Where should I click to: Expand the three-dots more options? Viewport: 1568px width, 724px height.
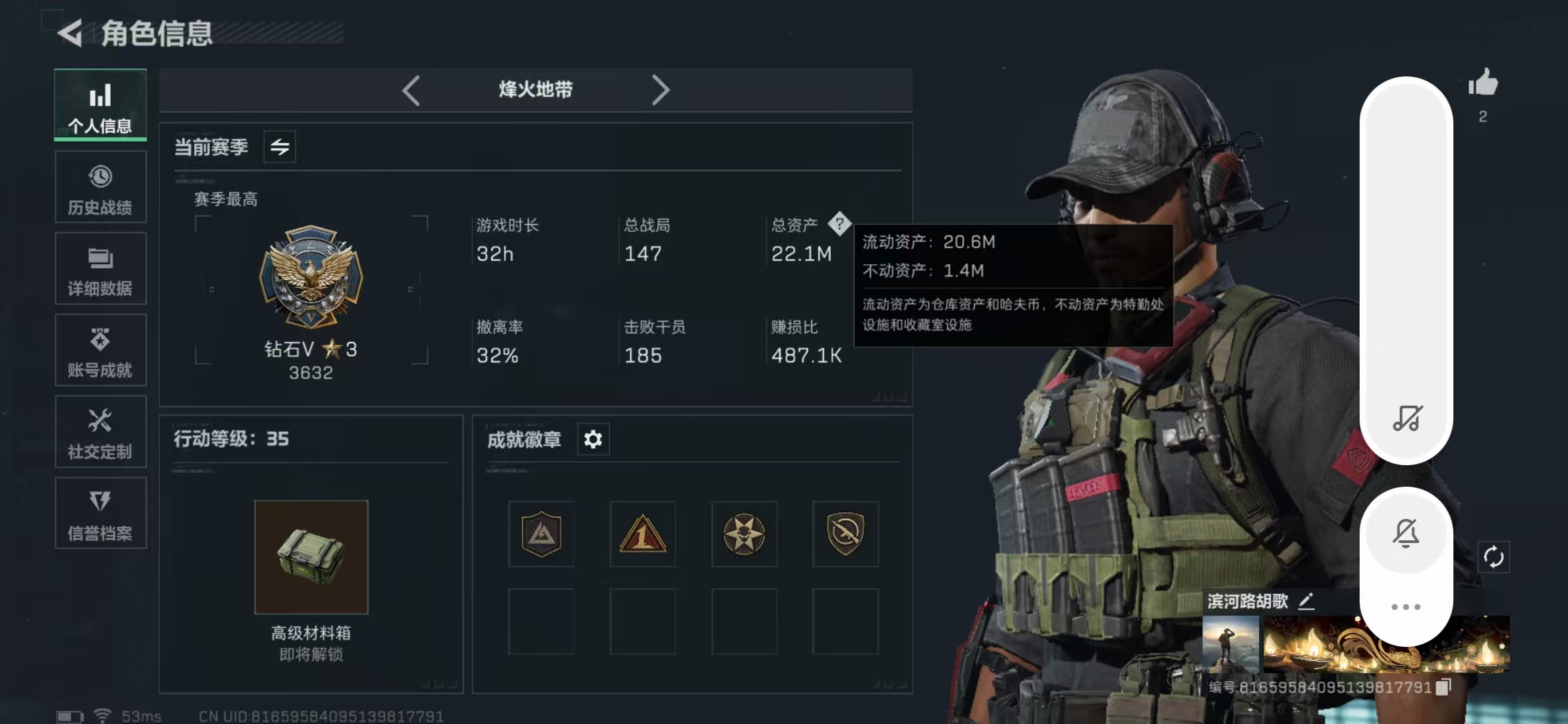(x=1406, y=607)
